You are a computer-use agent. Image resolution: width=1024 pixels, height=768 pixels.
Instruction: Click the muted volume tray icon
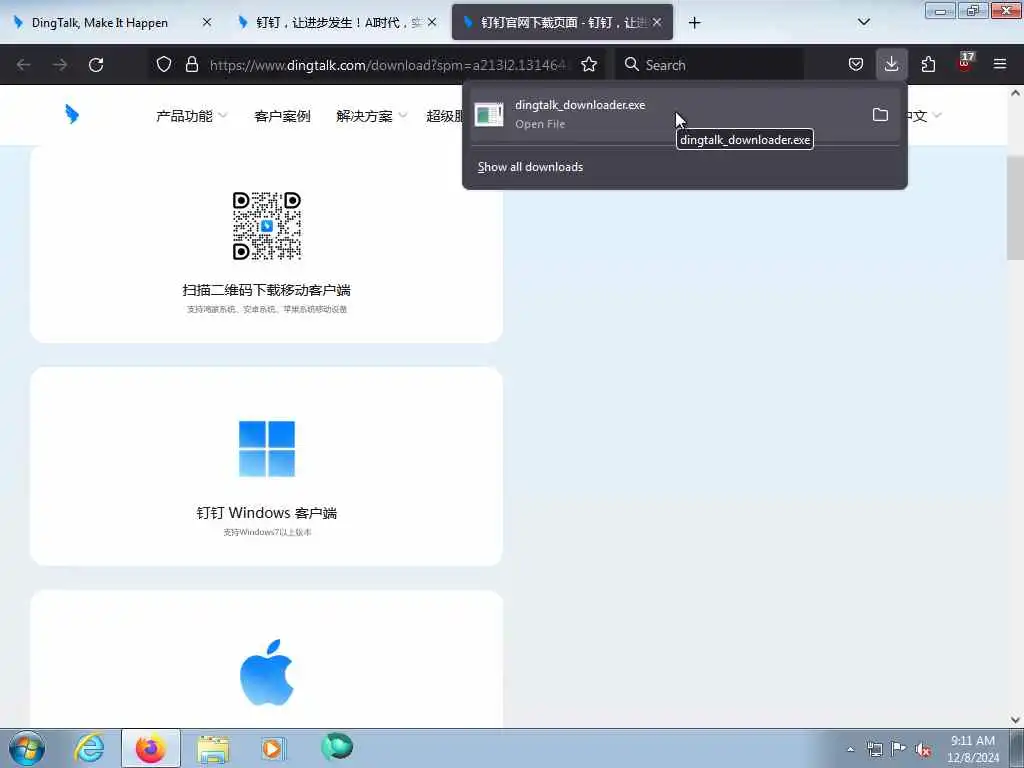click(923, 750)
